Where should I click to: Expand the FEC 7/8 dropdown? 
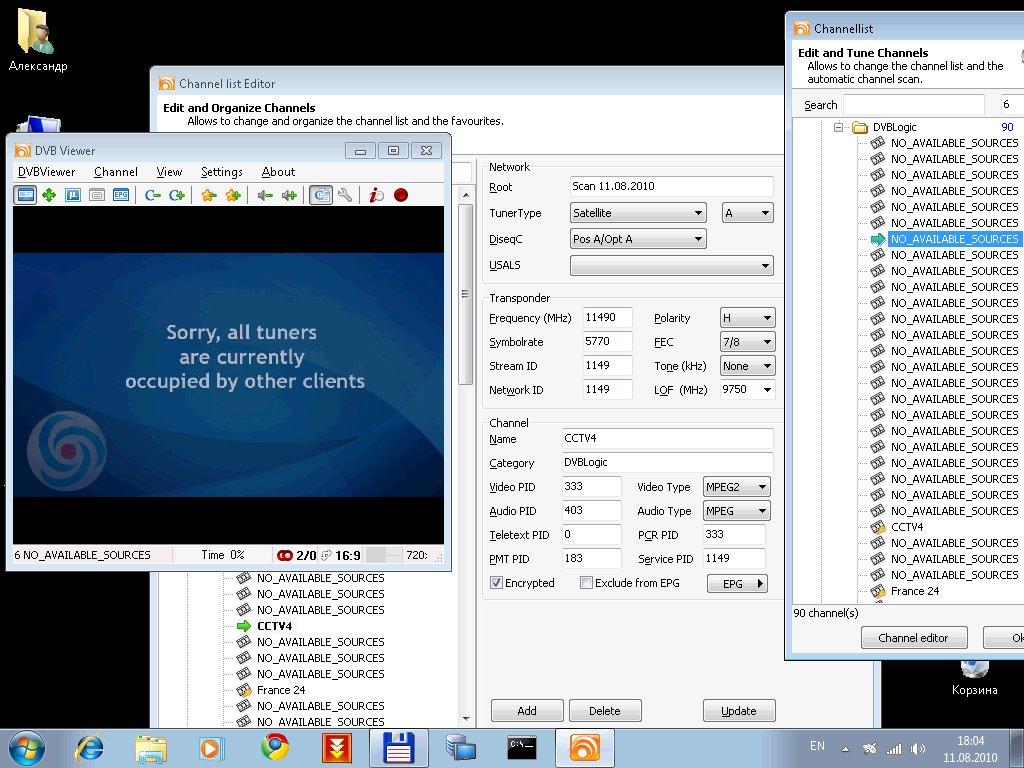pyautogui.click(x=747, y=342)
